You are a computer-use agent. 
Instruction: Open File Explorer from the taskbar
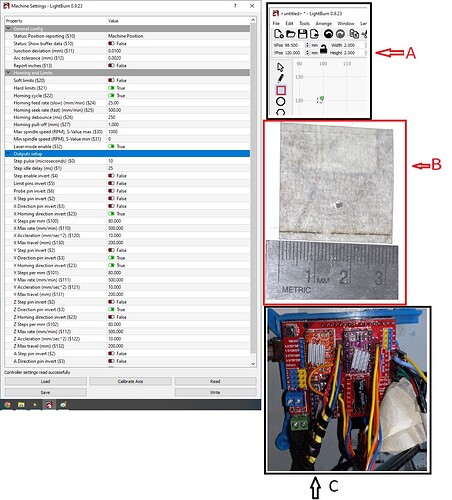point(21,405)
